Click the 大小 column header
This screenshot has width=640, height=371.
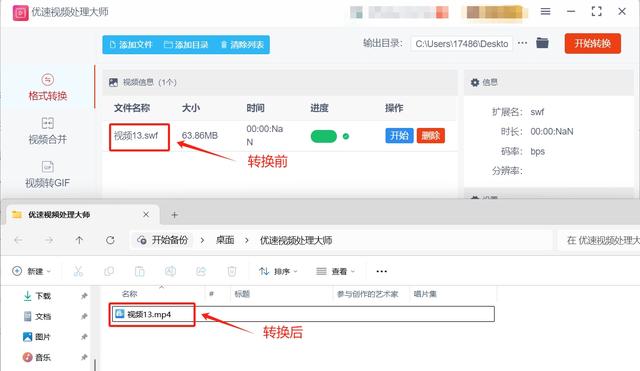[191, 108]
